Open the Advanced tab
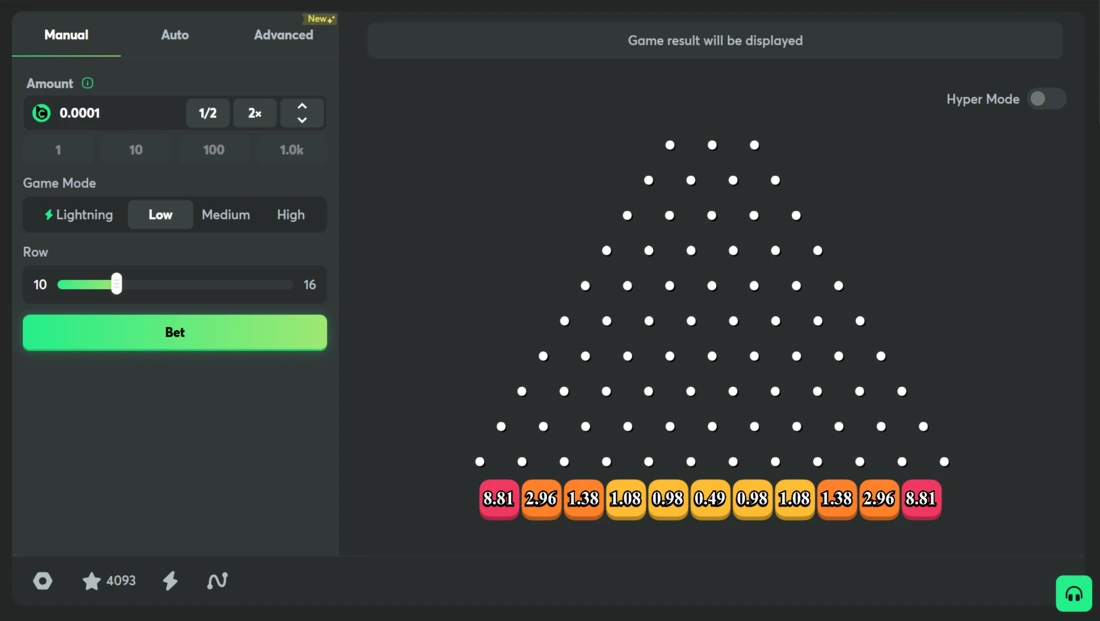 [x=283, y=35]
